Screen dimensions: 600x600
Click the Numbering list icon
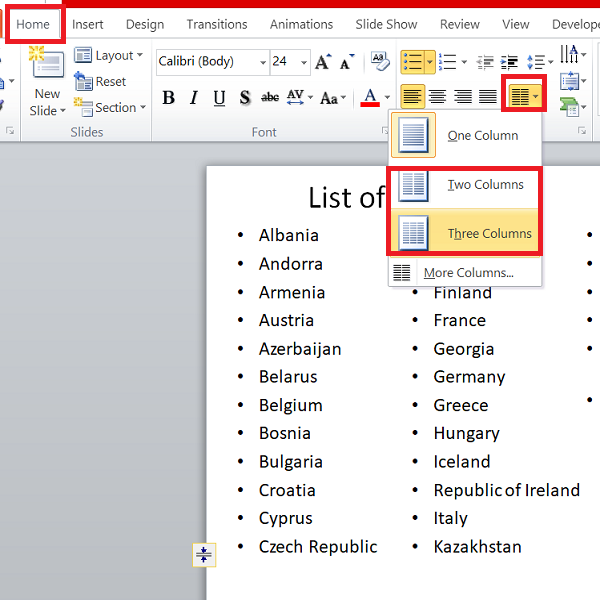click(x=447, y=62)
